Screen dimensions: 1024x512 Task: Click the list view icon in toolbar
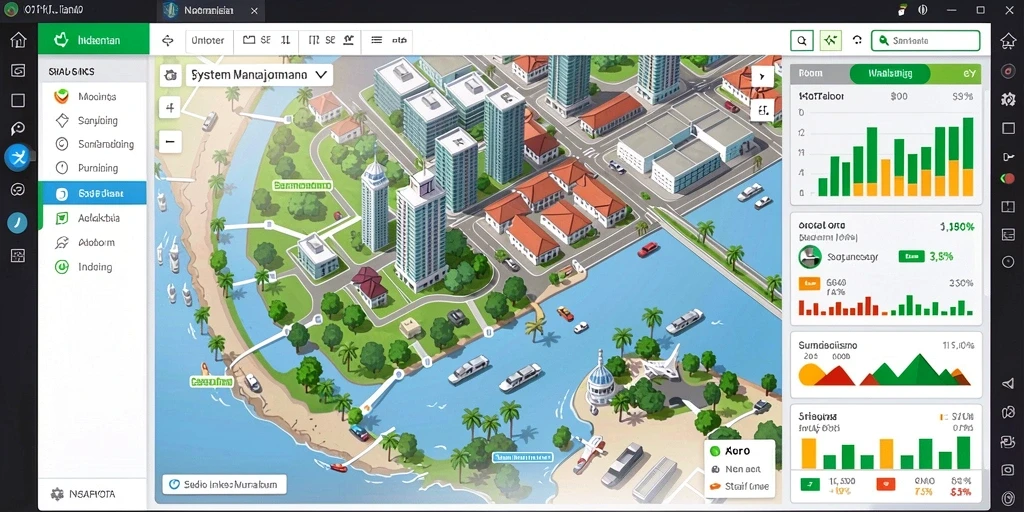(376, 40)
